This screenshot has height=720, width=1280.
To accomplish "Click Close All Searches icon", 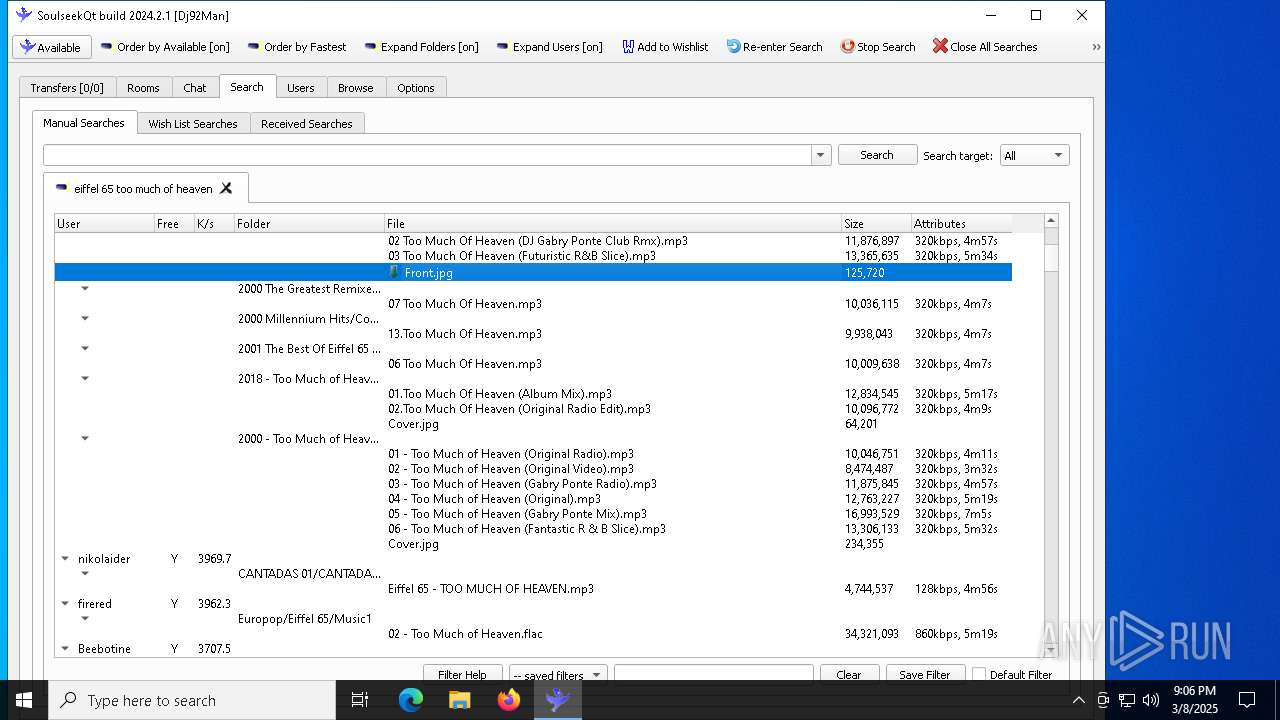I will coord(940,47).
